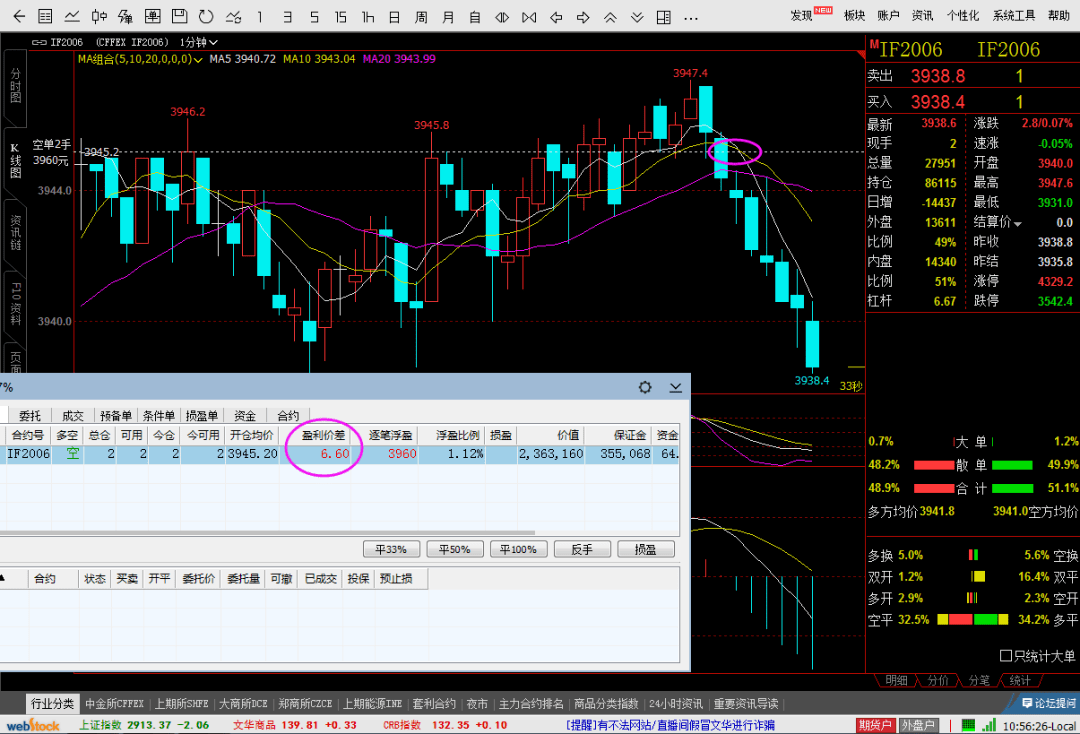The image size is (1080, 734).
Task: Open the panel layout icon in toolbar
Action: pyautogui.click(x=663, y=17)
